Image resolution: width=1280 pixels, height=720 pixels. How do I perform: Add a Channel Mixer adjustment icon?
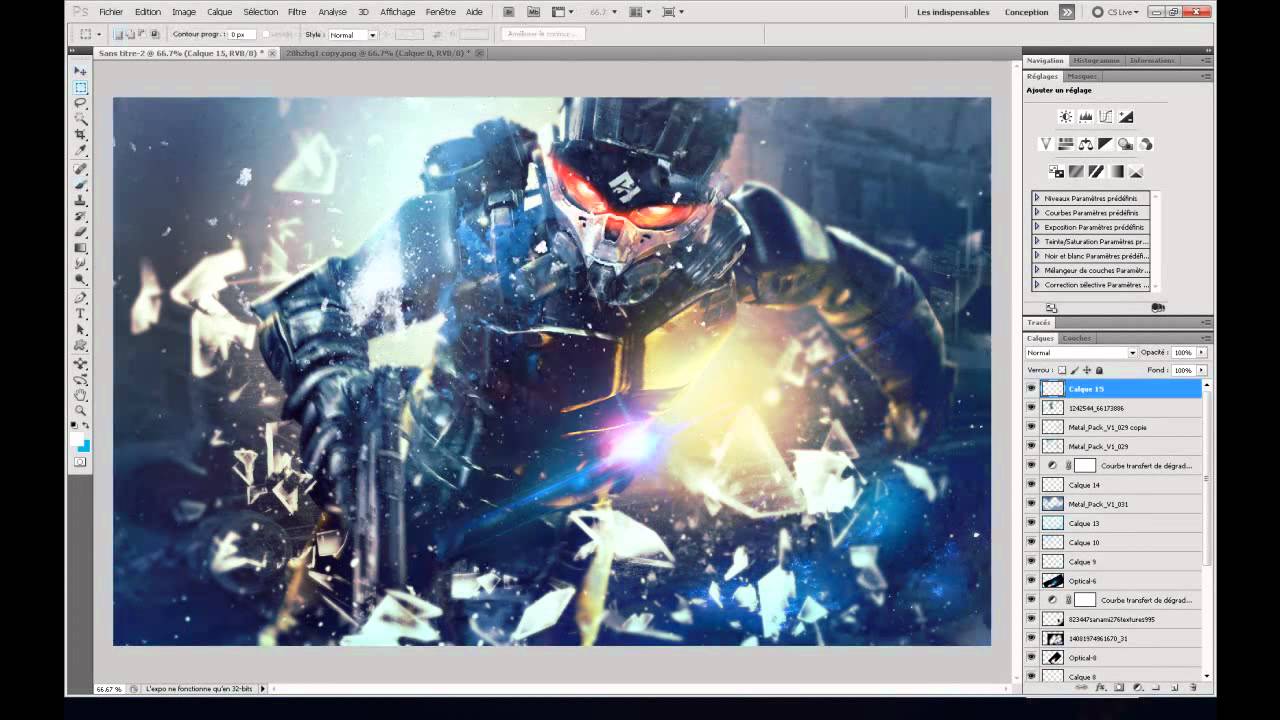point(1146,144)
